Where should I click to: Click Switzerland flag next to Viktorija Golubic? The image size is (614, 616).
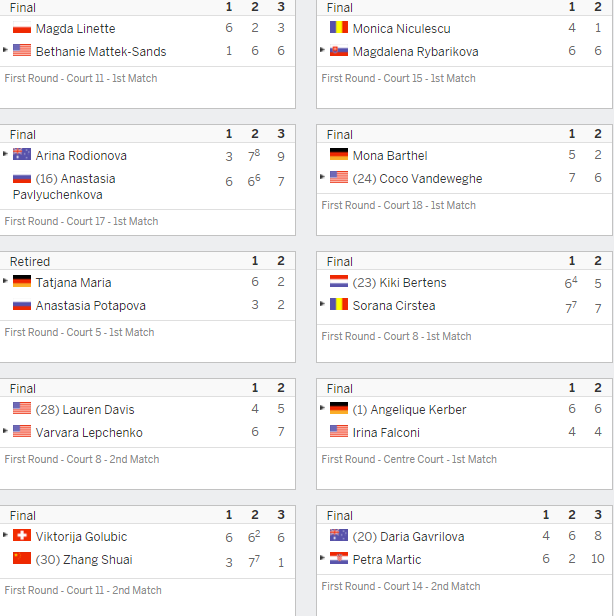(22, 536)
